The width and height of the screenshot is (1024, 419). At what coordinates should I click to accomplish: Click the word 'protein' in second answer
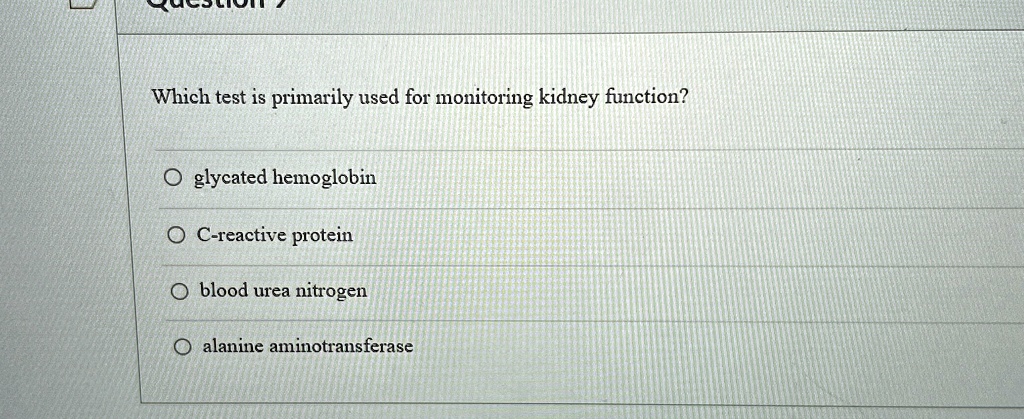322,236
